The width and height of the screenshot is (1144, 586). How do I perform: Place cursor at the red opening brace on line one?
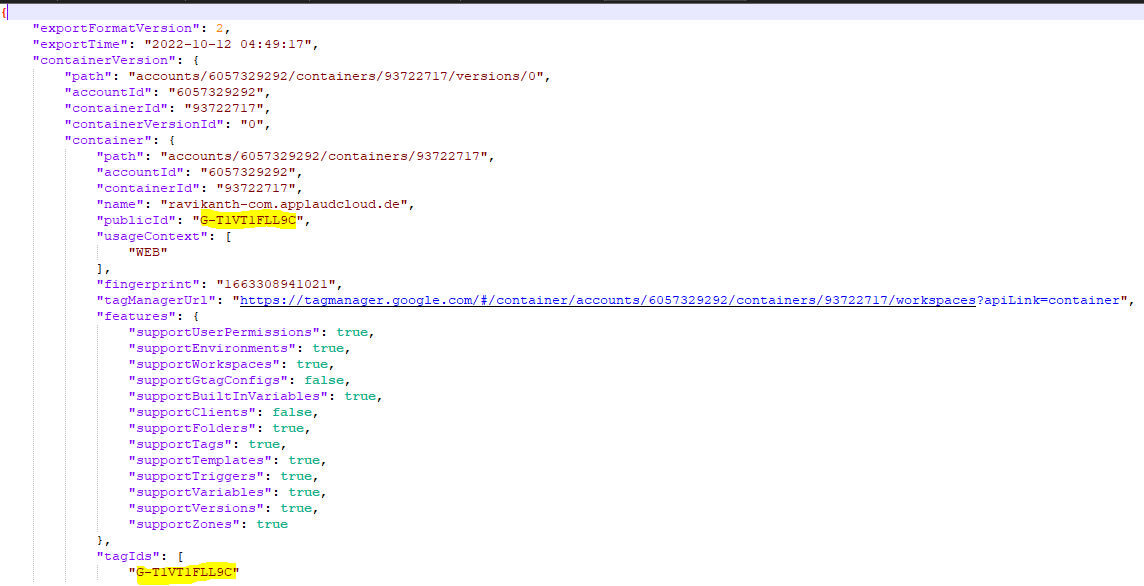[4, 12]
